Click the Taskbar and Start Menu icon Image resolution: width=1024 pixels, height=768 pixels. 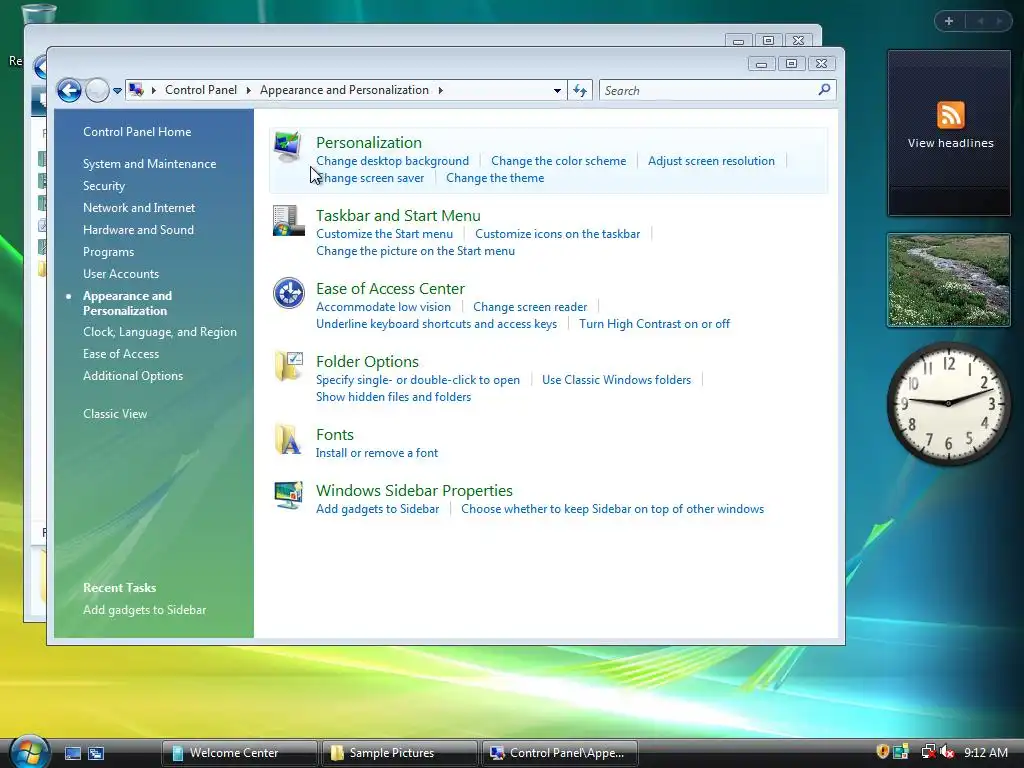point(288,221)
